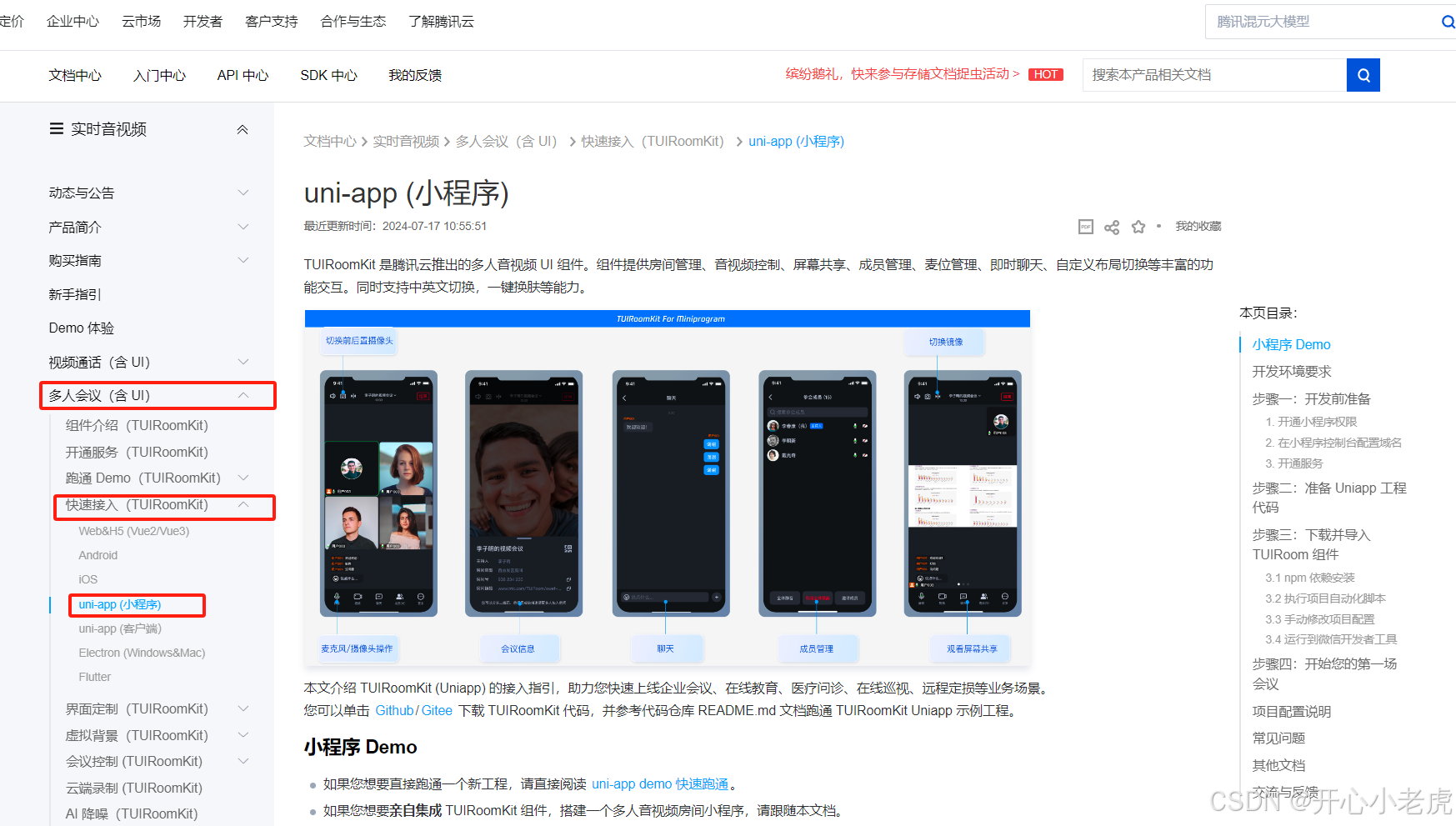The width and height of the screenshot is (1456, 826).
Task: Click the blue document search button
Action: click(1363, 75)
